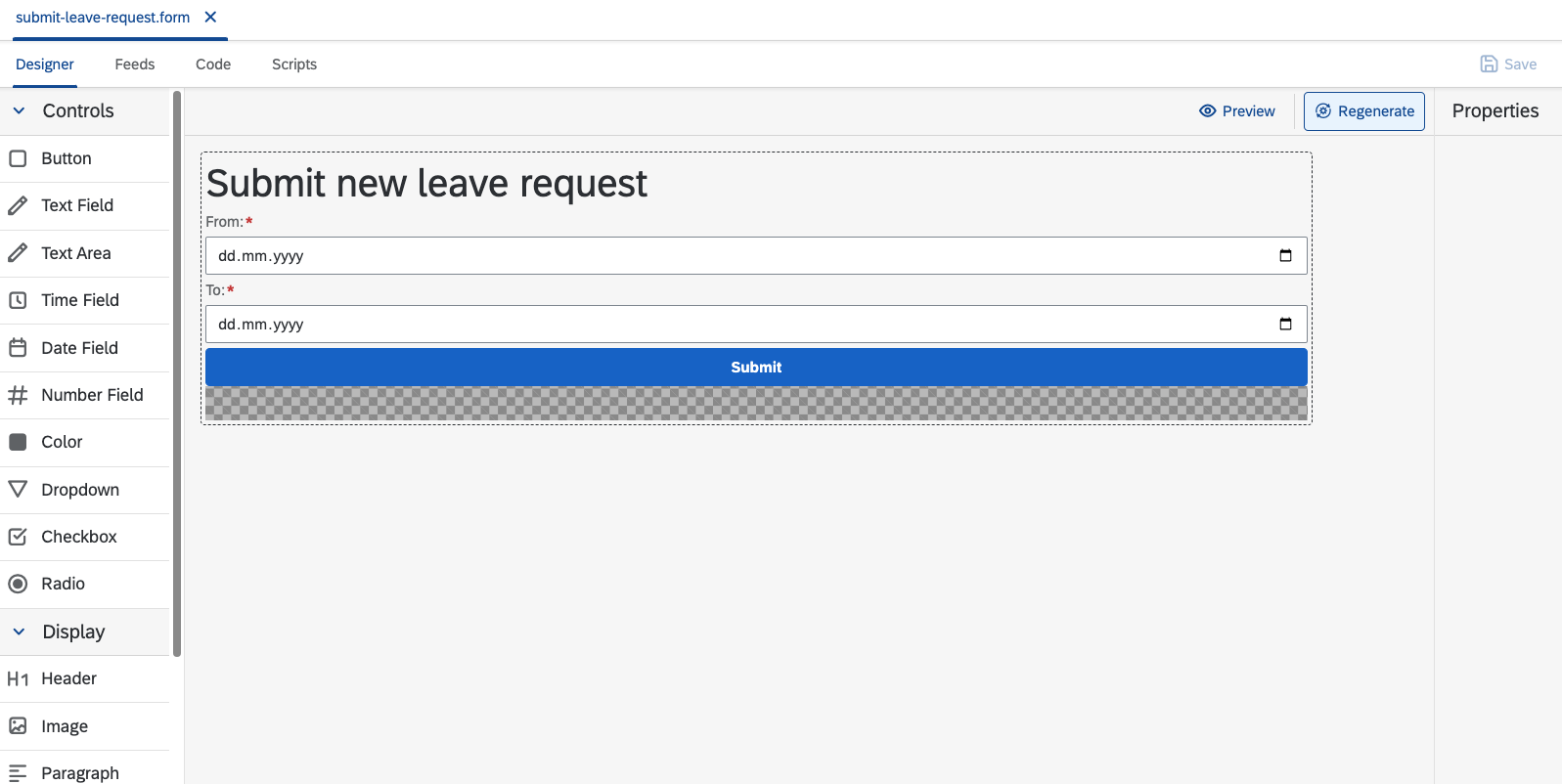Open the From date calendar picker
This screenshot has height=784, width=1562.
[1285, 255]
